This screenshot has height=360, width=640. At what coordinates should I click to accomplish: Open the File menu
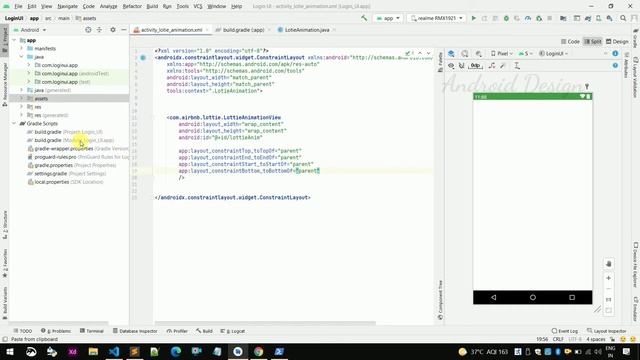pyautogui.click(x=18, y=7)
